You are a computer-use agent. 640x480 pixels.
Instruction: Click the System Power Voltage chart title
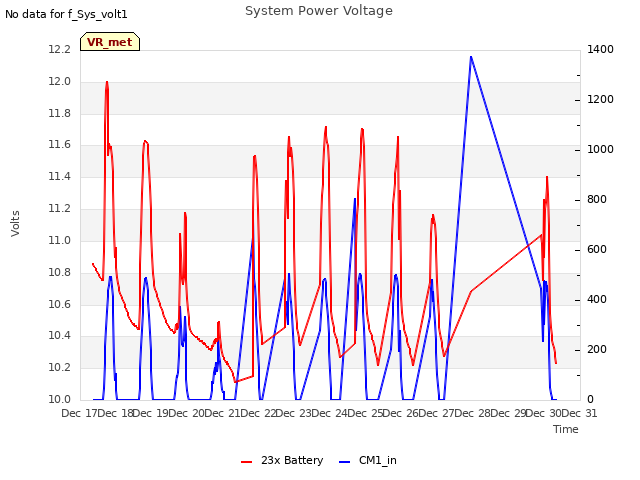319,11
